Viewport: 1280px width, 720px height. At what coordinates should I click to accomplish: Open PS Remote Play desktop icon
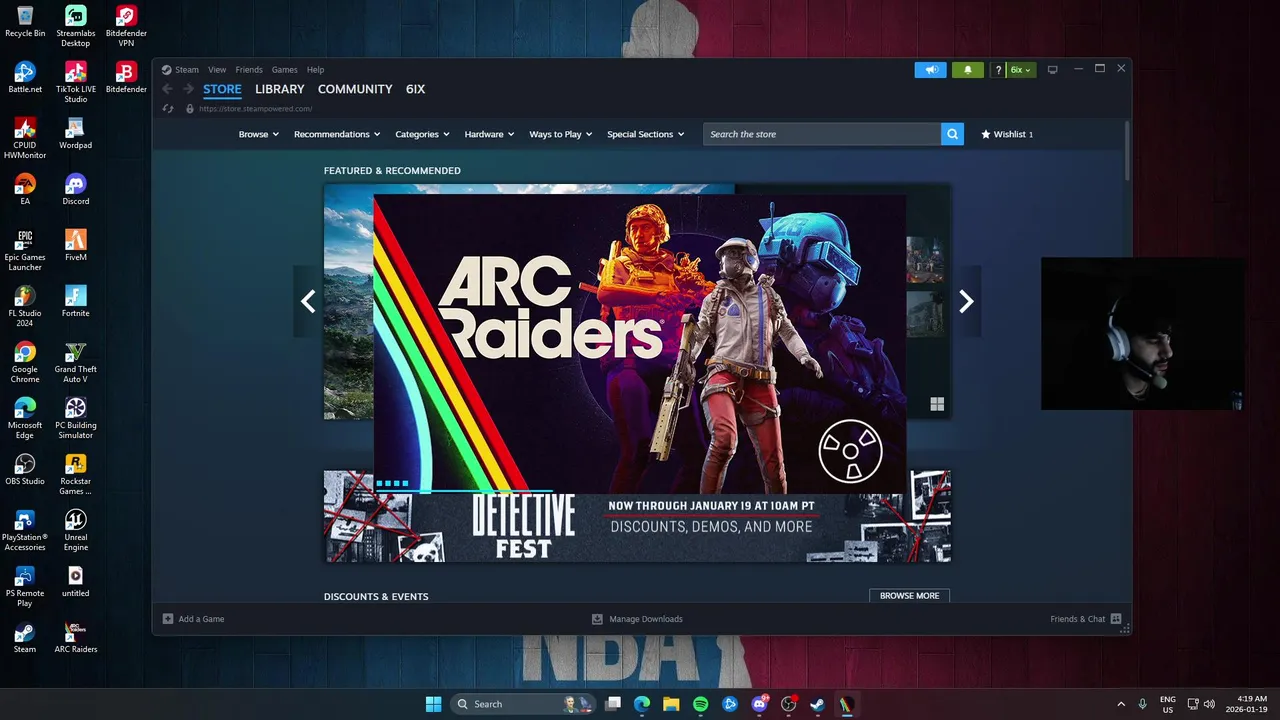(x=25, y=586)
